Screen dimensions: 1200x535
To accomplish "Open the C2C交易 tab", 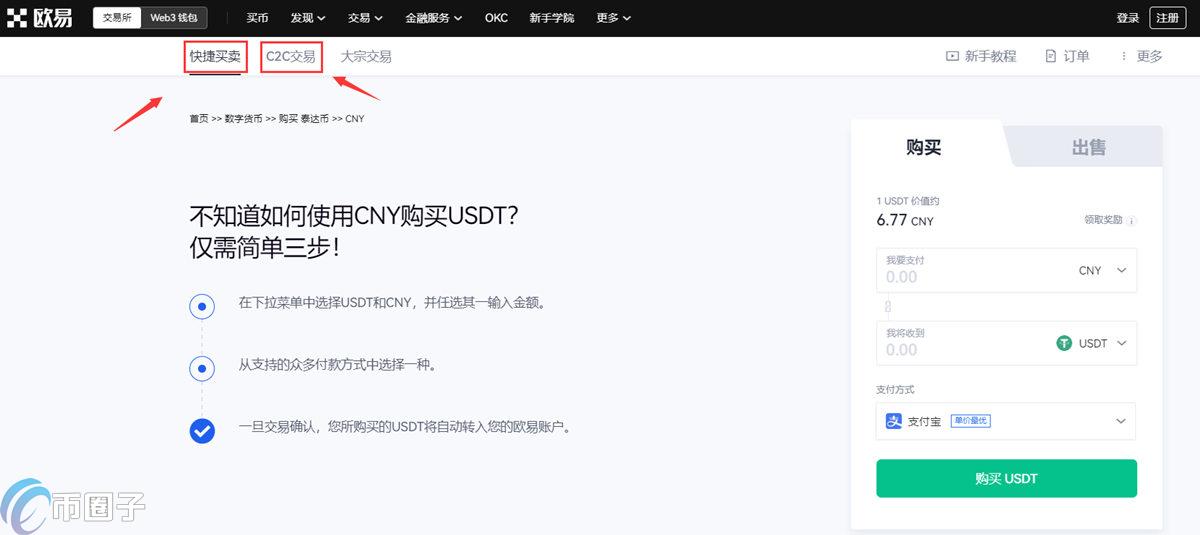I will tap(291, 57).
